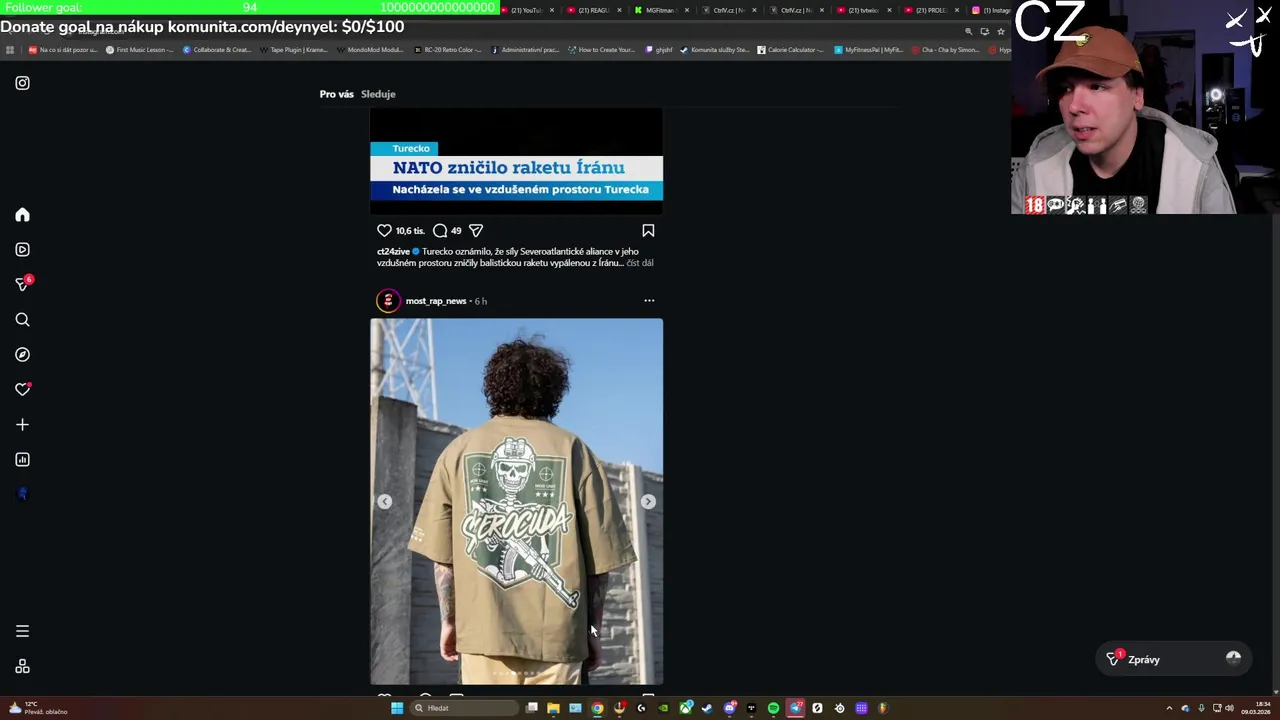
Task: Switch to the Sleduje tab
Action: tap(378, 94)
